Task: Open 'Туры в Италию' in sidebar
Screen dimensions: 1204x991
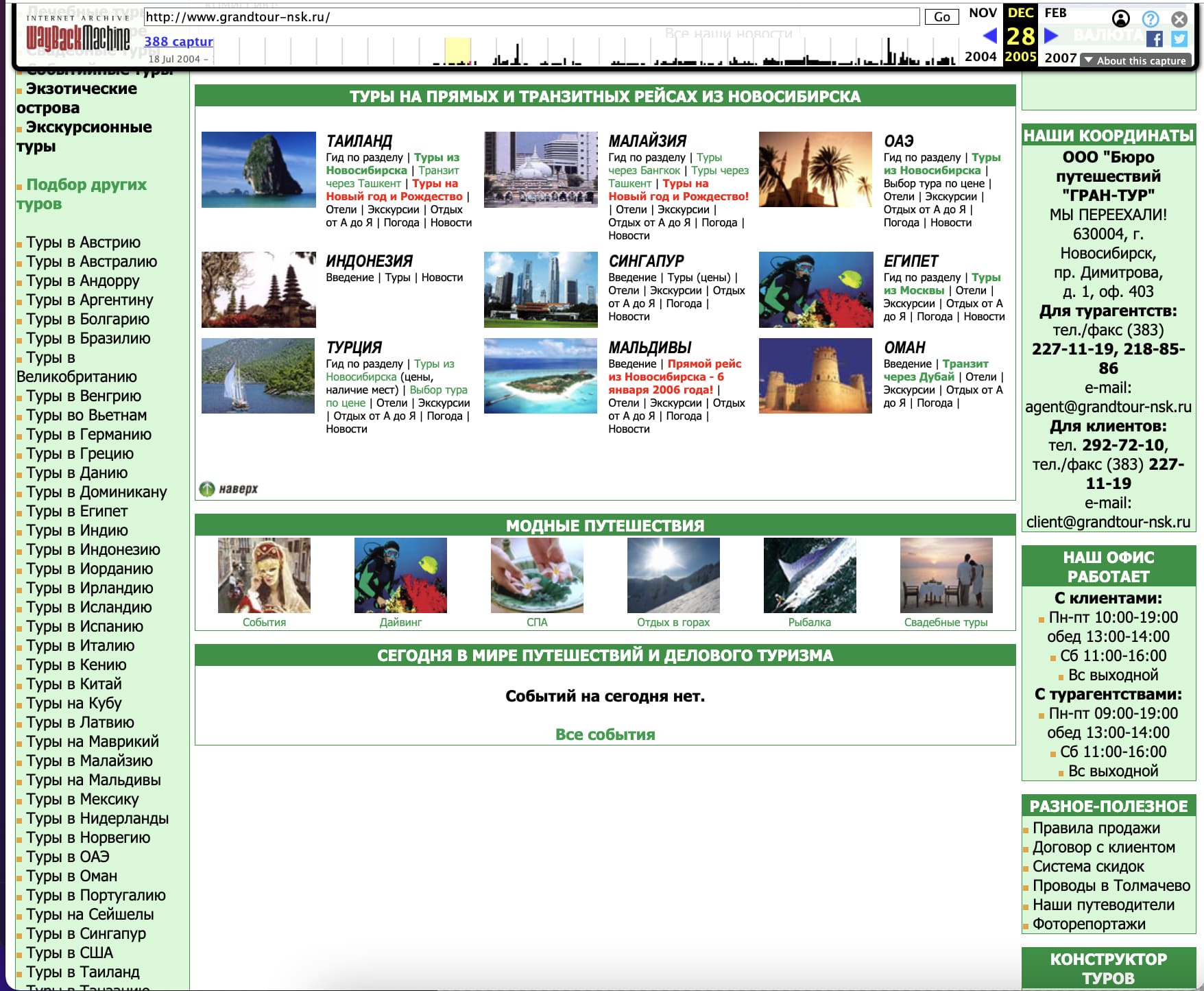Action: pyautogui.click(x=80, y=645)
